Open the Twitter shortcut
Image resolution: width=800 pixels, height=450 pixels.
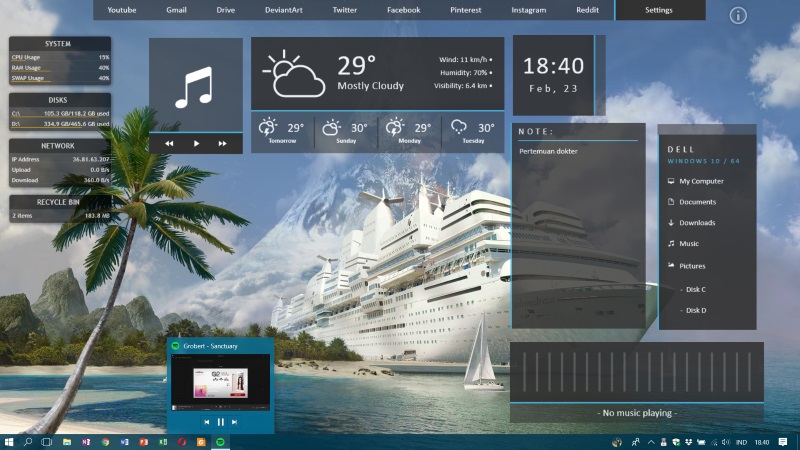344,10
